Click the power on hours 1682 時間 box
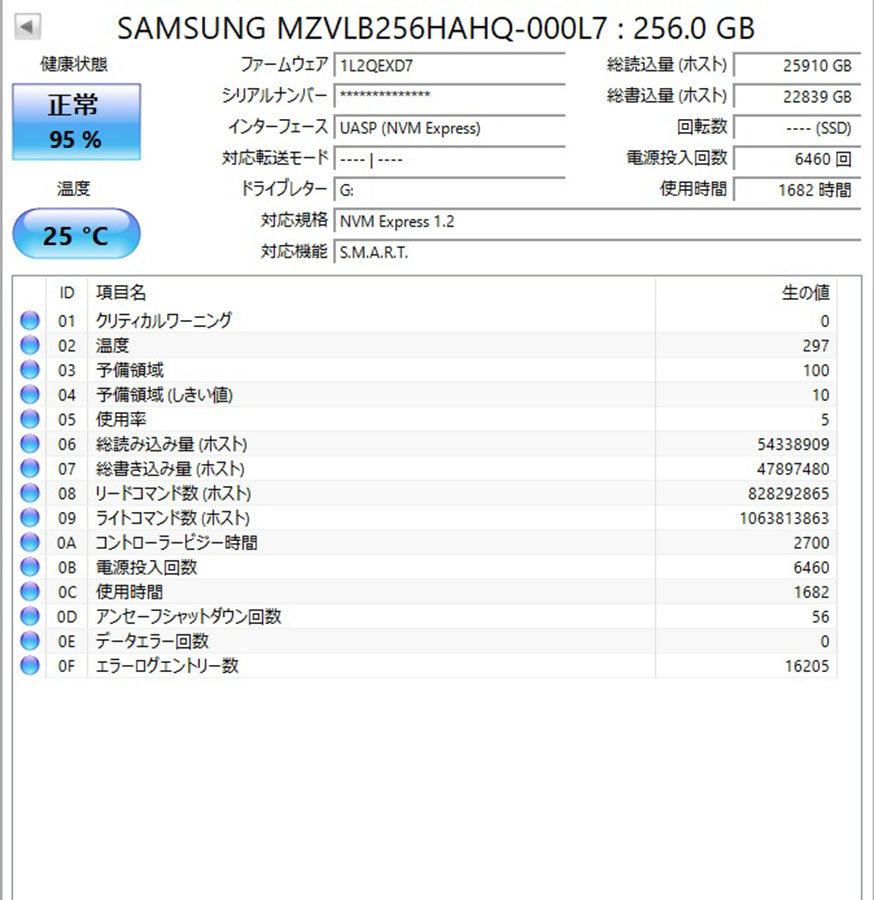 coord(797,189)
